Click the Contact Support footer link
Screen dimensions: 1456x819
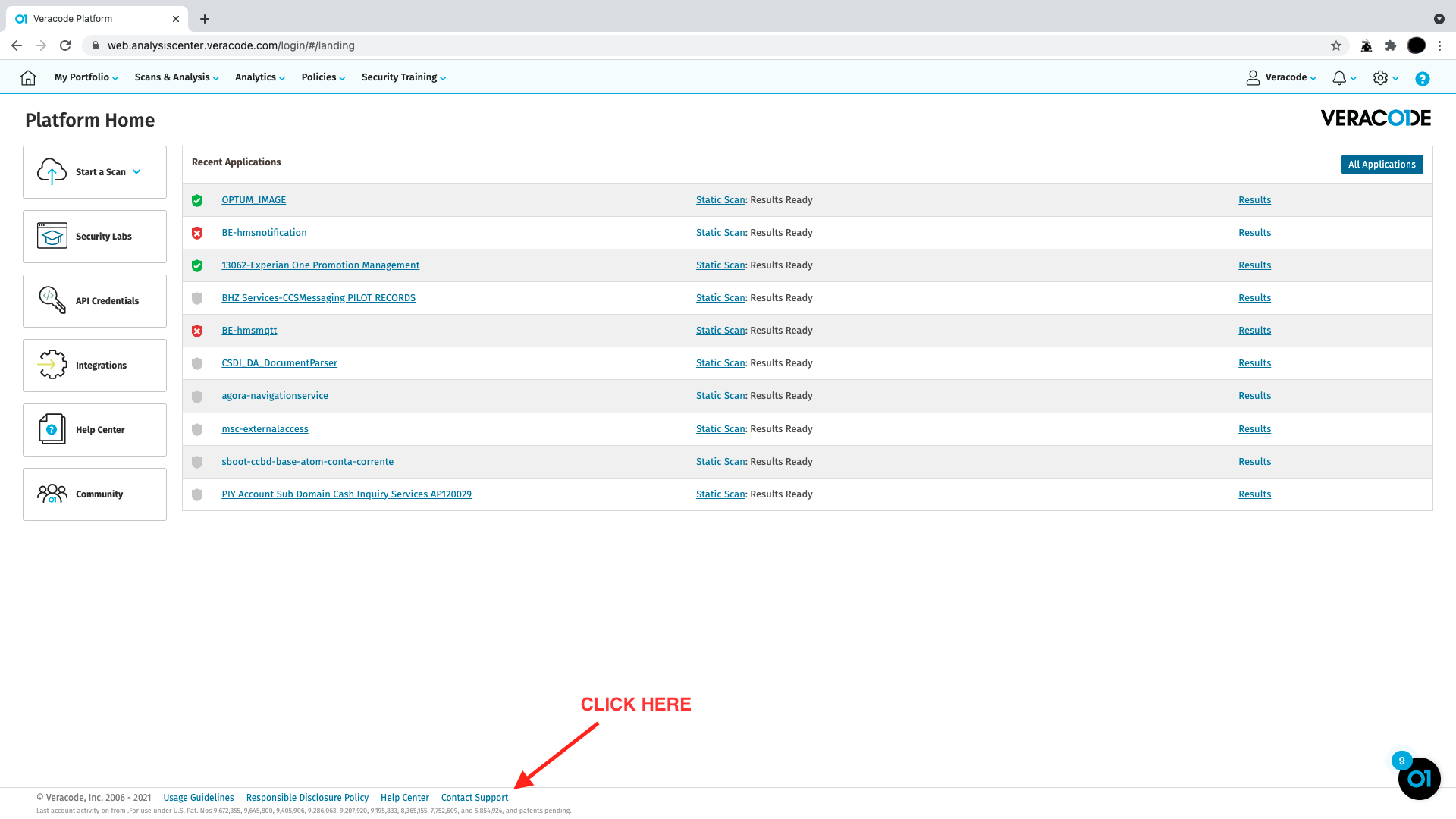click(475, 798)
